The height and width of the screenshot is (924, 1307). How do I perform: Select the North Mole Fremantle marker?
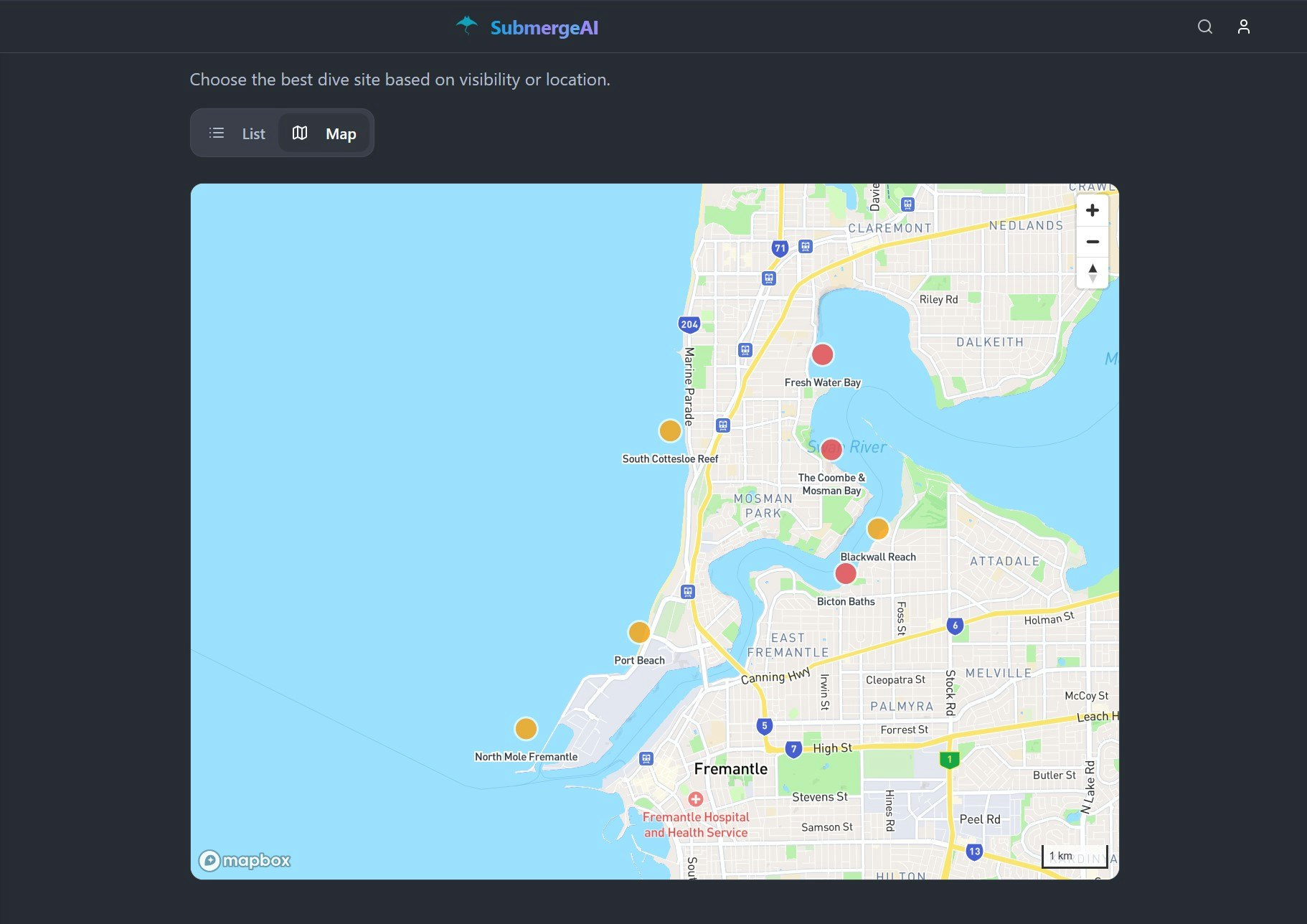526,728
